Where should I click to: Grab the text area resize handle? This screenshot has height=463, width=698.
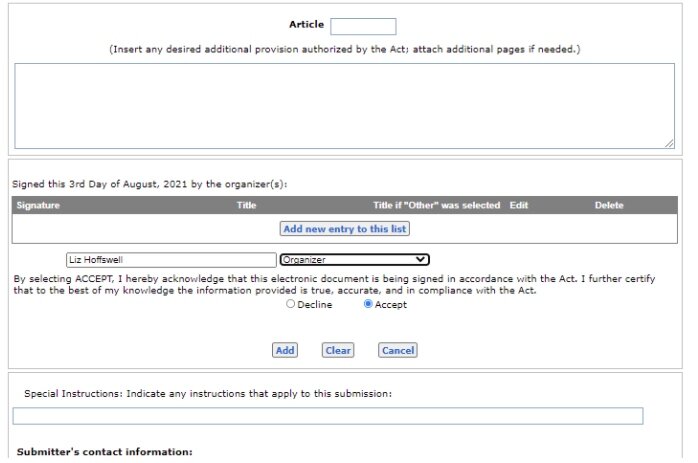[669, 143]
